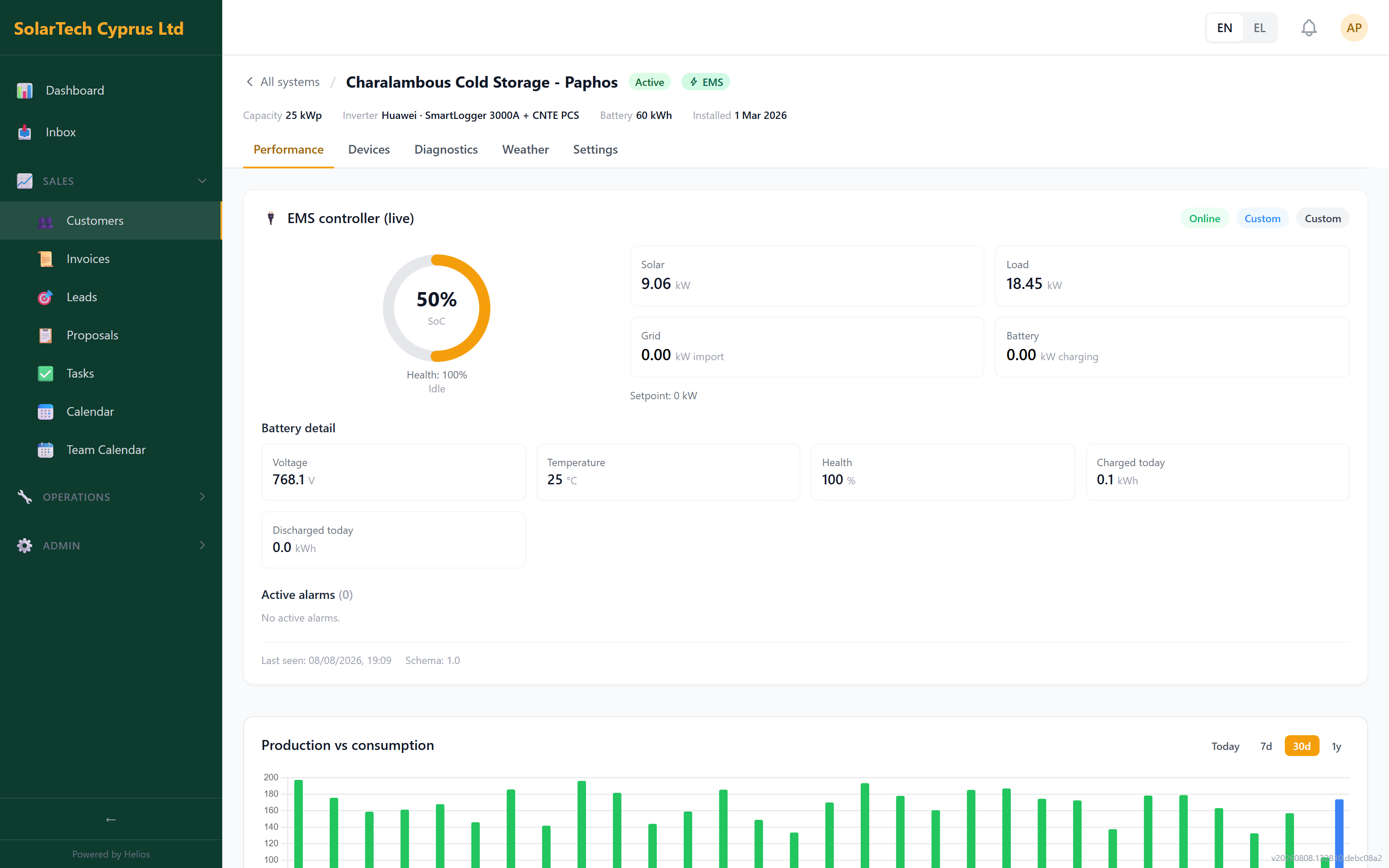Click the Schema: 1.0 text
Screen dimensions: 1389x868
pos(432,660)
